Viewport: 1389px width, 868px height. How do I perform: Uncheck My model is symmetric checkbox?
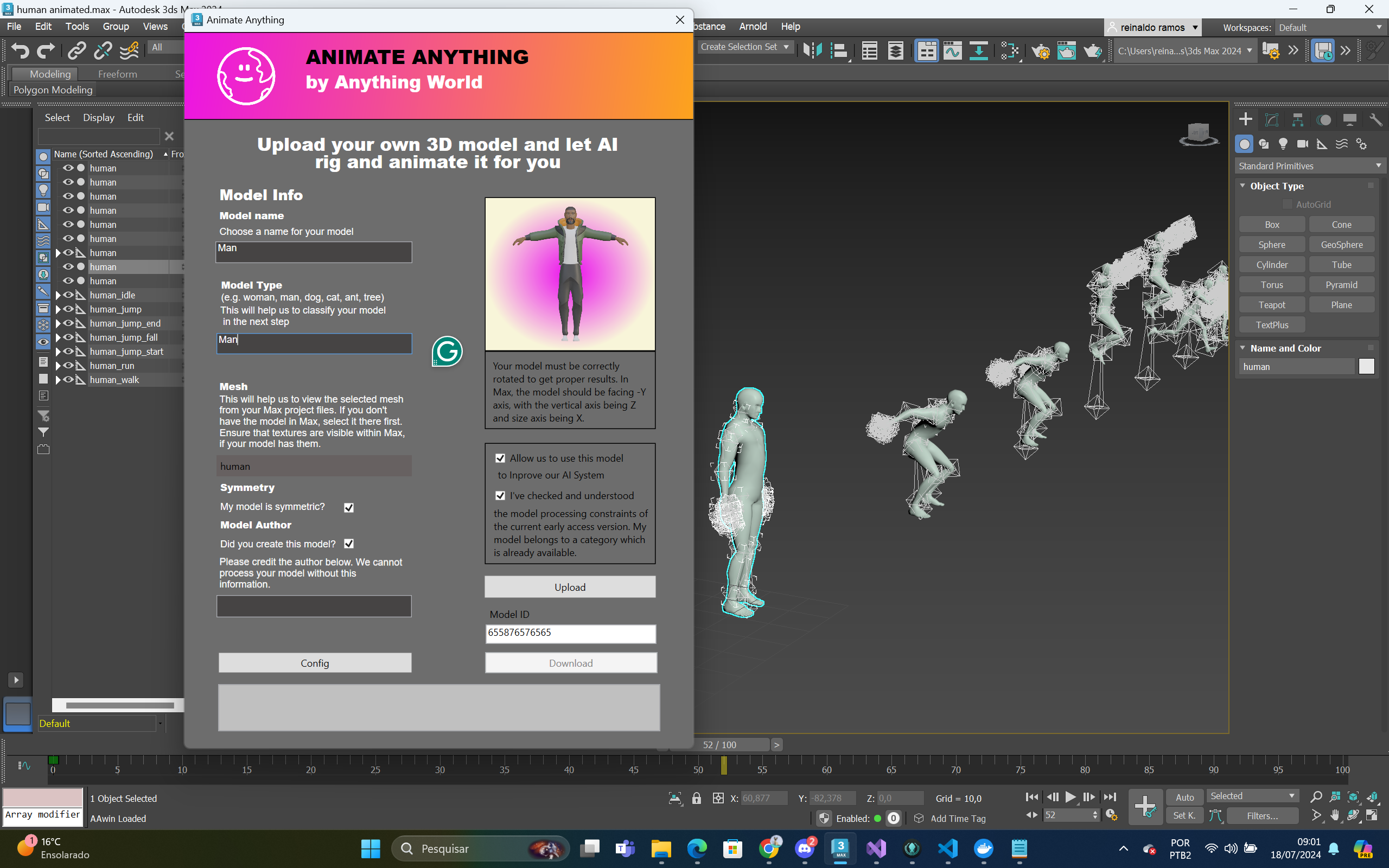click(348, 507)
